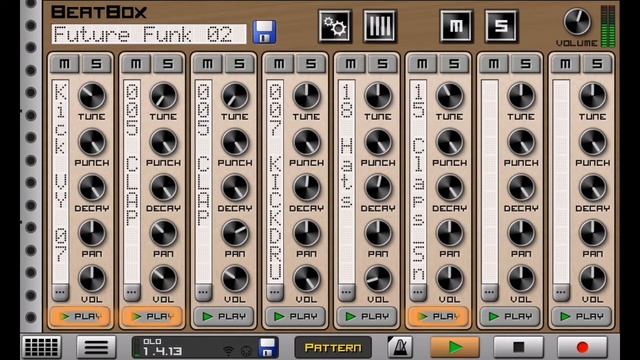Image resolution: width=640 pixels, height=360 pixels.
Task: Click the wifi sync icon in display
Action: tap(229, 350)
